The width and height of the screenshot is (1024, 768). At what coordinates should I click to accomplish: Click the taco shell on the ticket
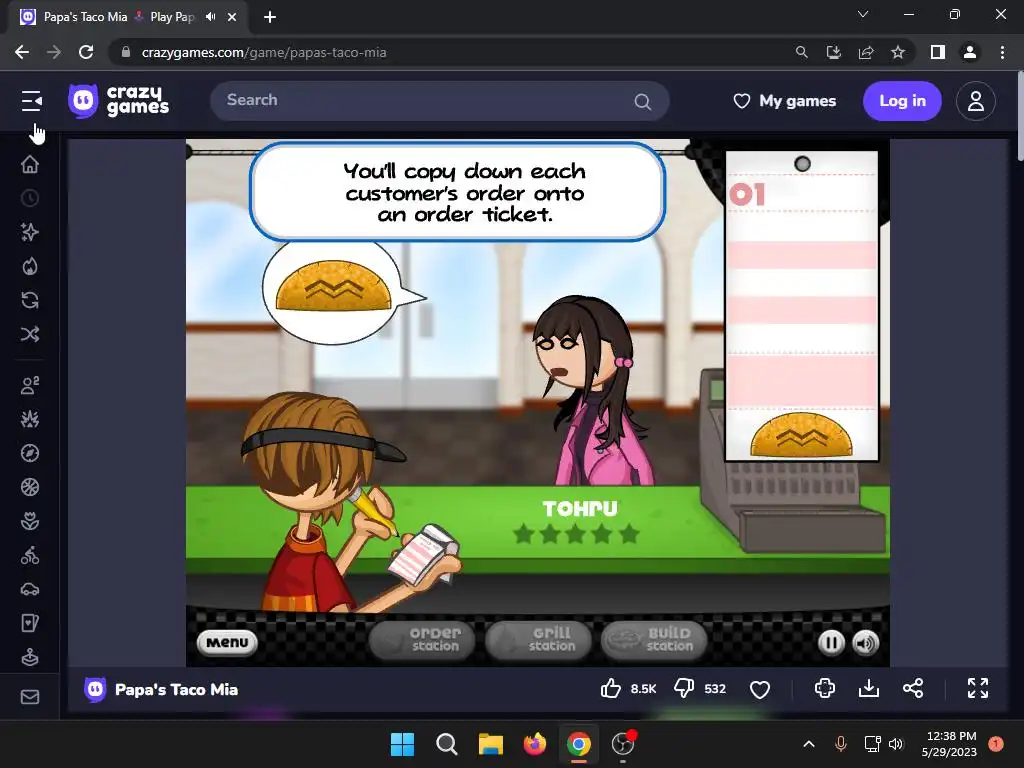[801, 434]
